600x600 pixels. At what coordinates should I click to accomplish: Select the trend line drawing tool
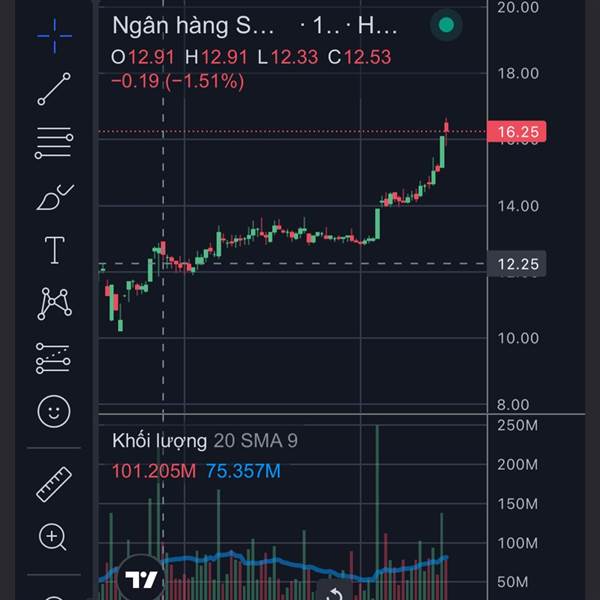[54, 89]
